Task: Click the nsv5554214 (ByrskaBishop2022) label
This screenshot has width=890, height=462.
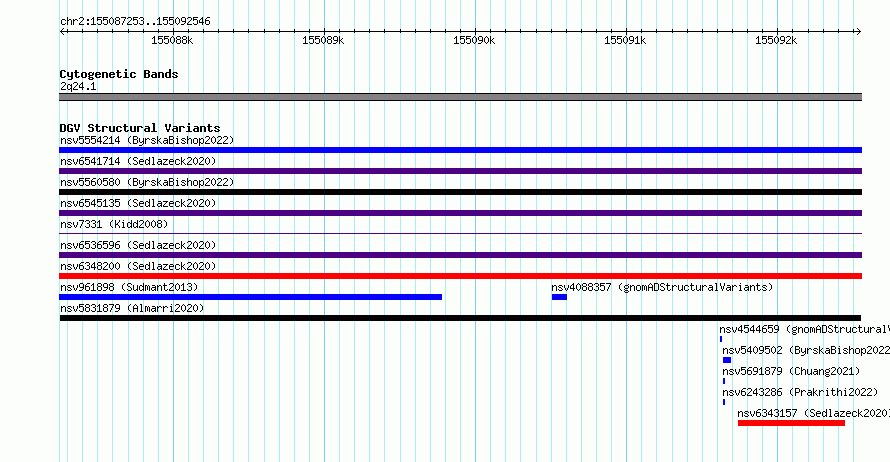Action: coord(147,140)
